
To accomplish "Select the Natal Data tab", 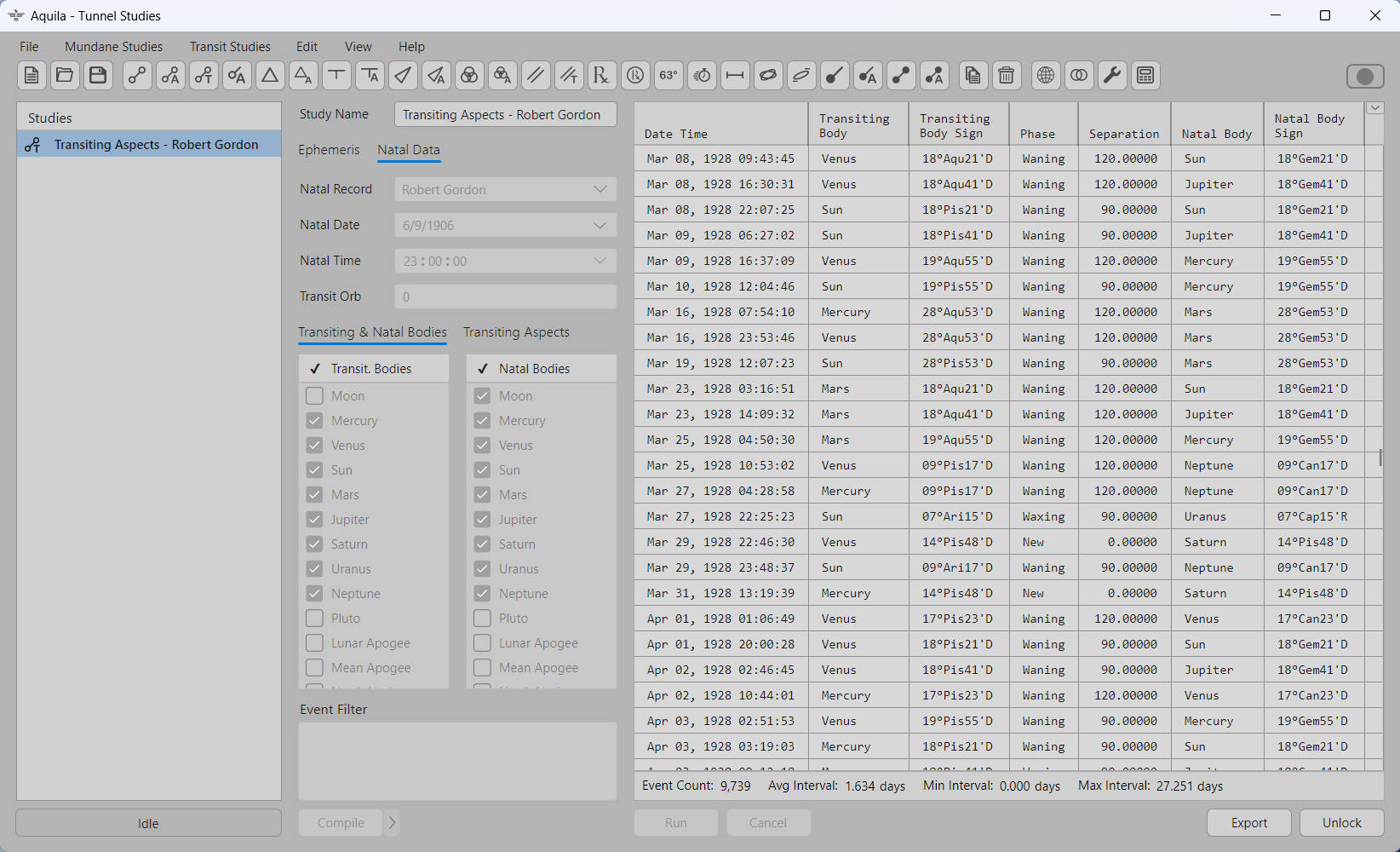I will pyautogui.click(x=409, y=150).
